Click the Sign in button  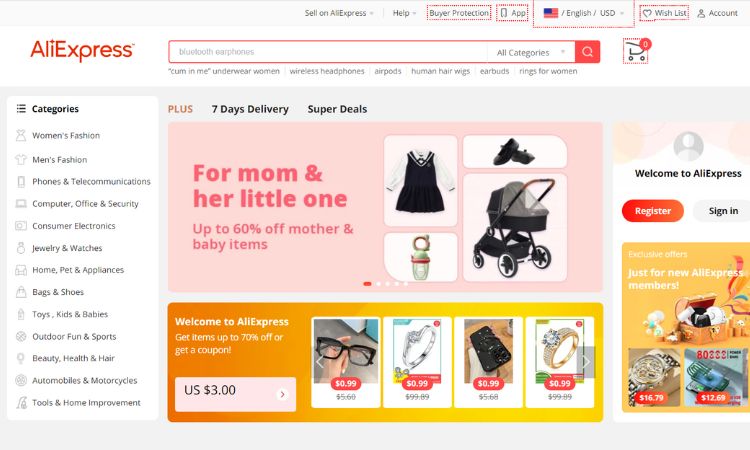(723, 211)
